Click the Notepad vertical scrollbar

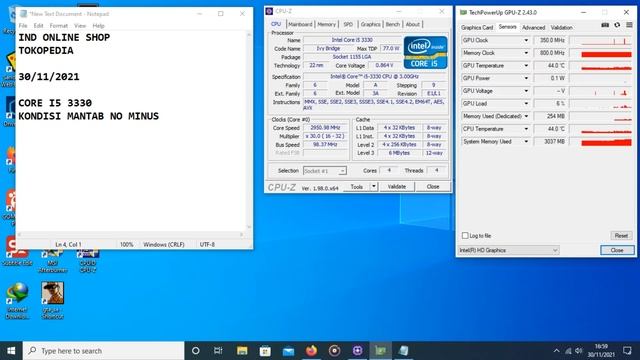pos(249,131)
